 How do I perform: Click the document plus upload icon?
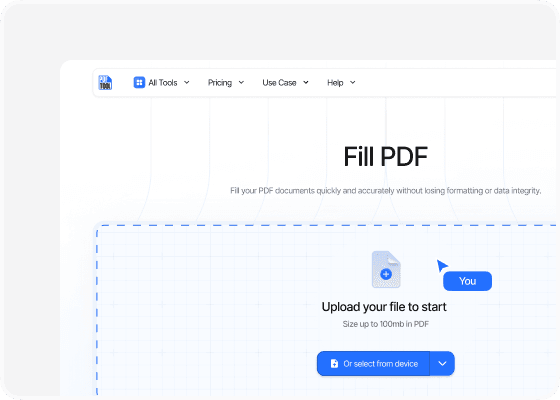pyautogui.click(x=386, y=269)
